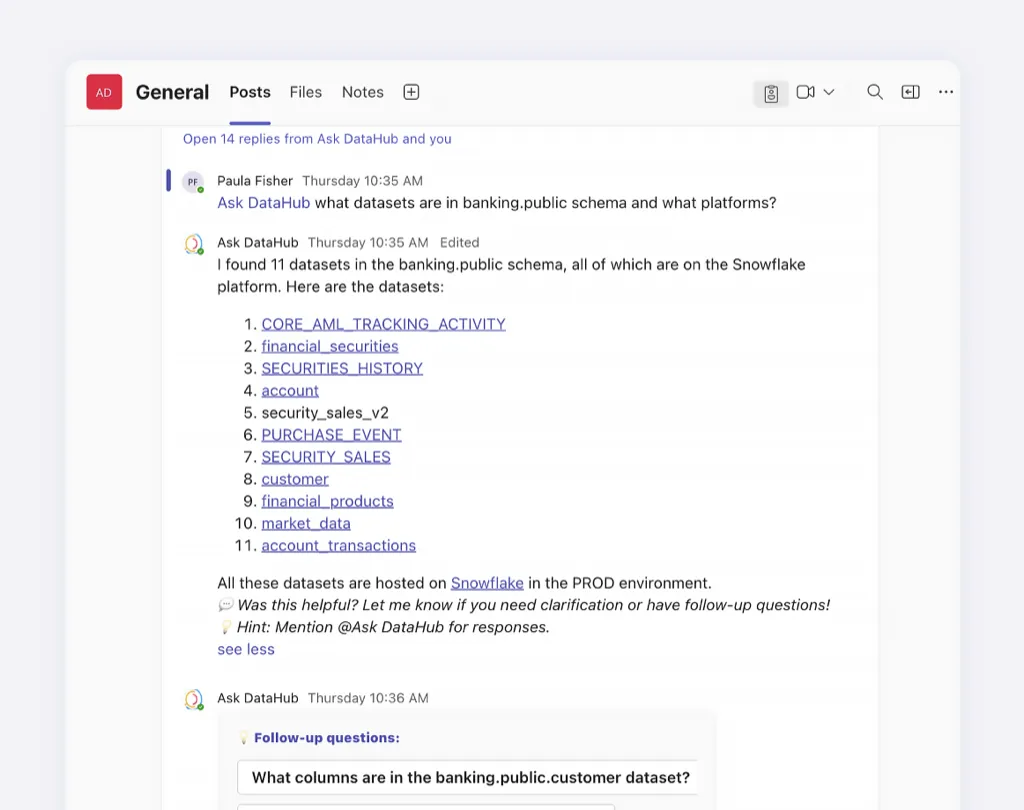The width and height of the screenshot is (1024, 810).
Task: Click the red AD team avatar icon
Action: pos(104,92)
